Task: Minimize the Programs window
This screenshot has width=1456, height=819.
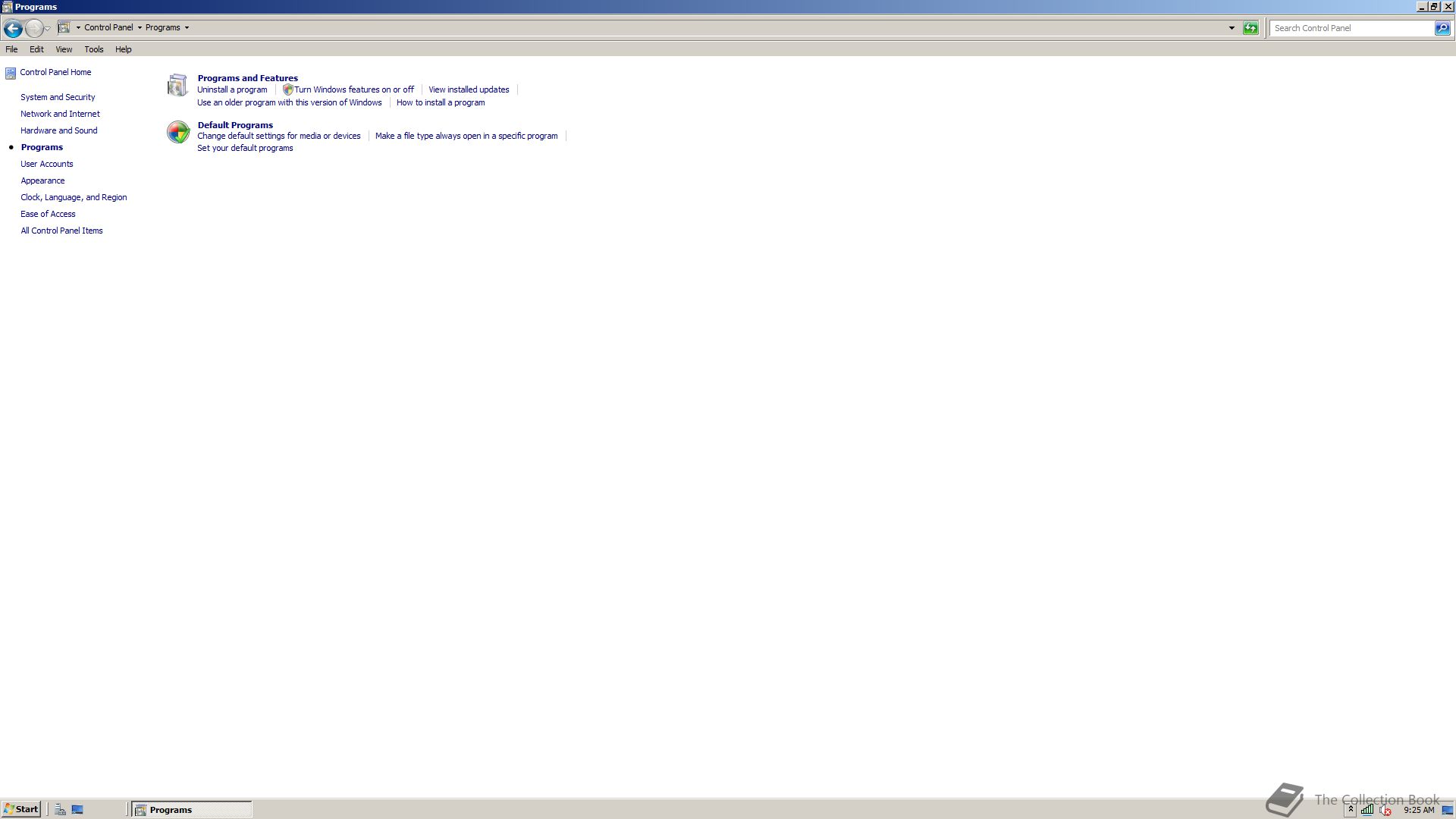Action: point(1421,6)
